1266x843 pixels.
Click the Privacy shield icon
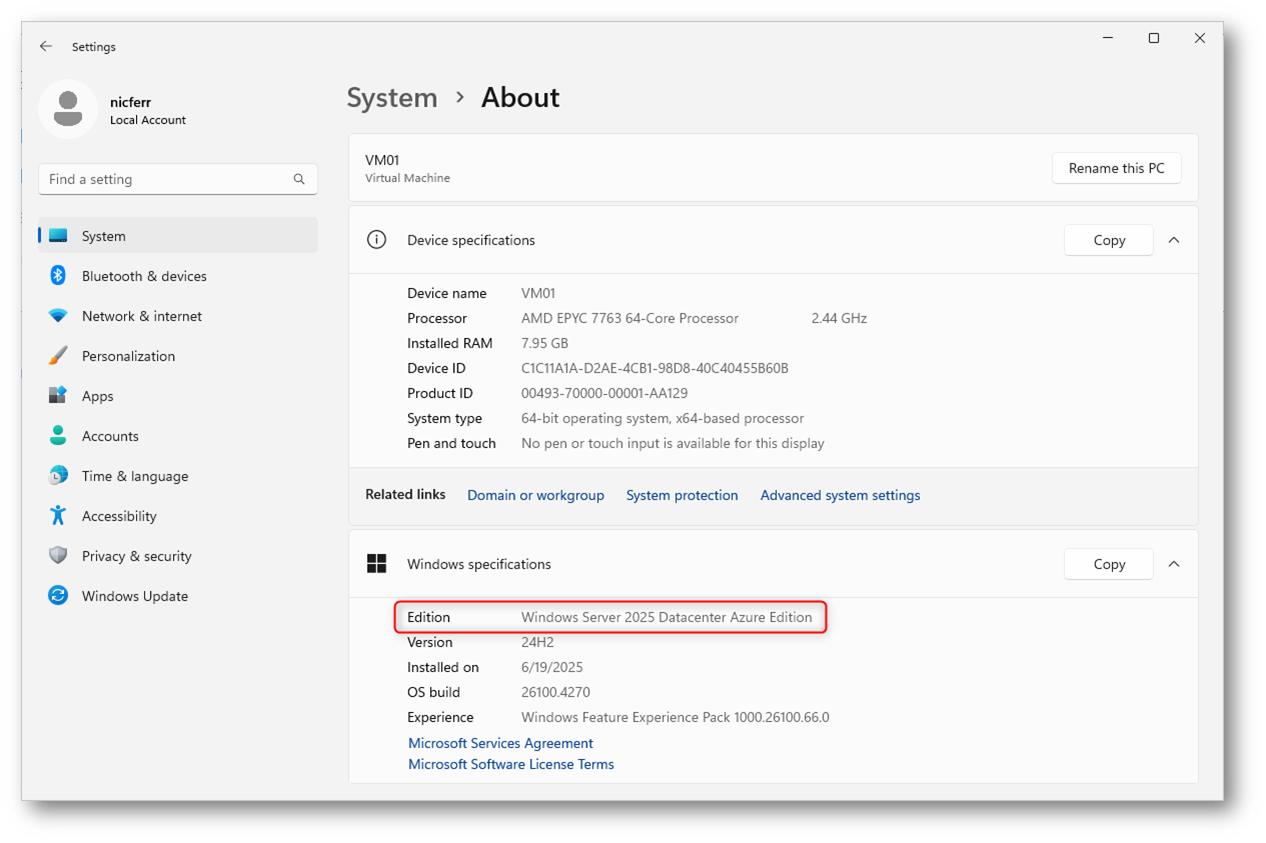click(x=58, y=556)
